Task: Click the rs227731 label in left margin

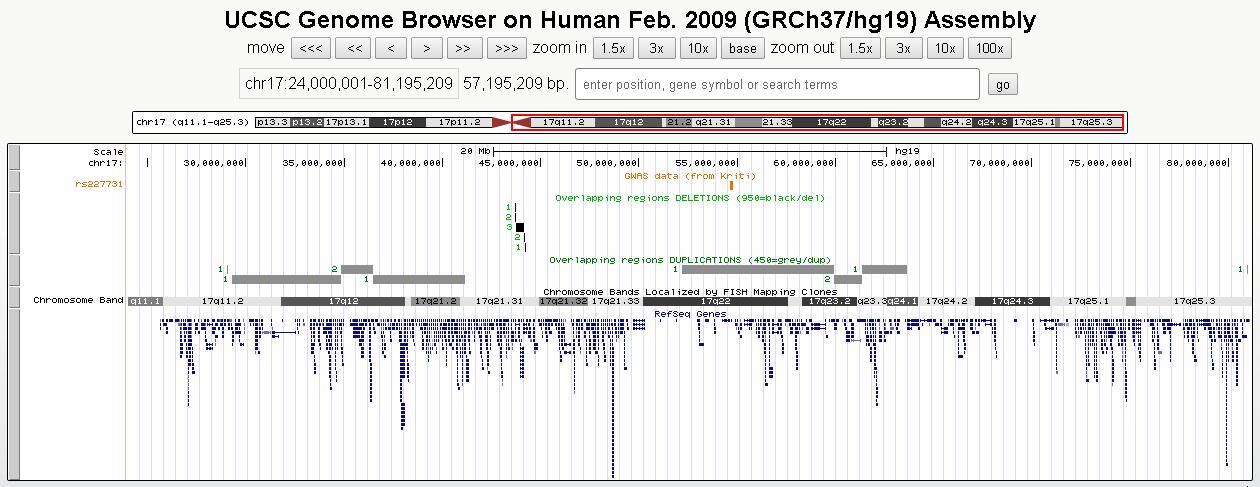Action: [99, 184]
